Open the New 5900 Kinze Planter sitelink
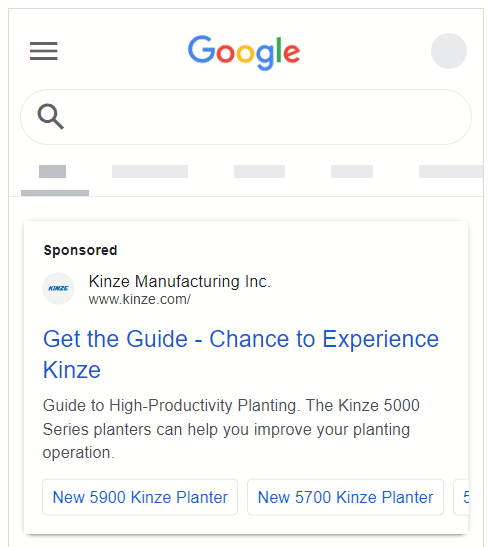The height and width of the screenshot is (547, 489). tap(140, 497)
